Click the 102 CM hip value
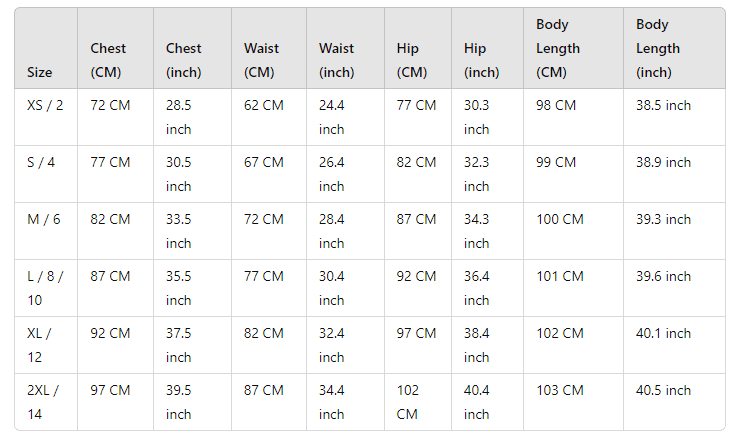This screenshot has width=750, height=445. tap(408, 402)
